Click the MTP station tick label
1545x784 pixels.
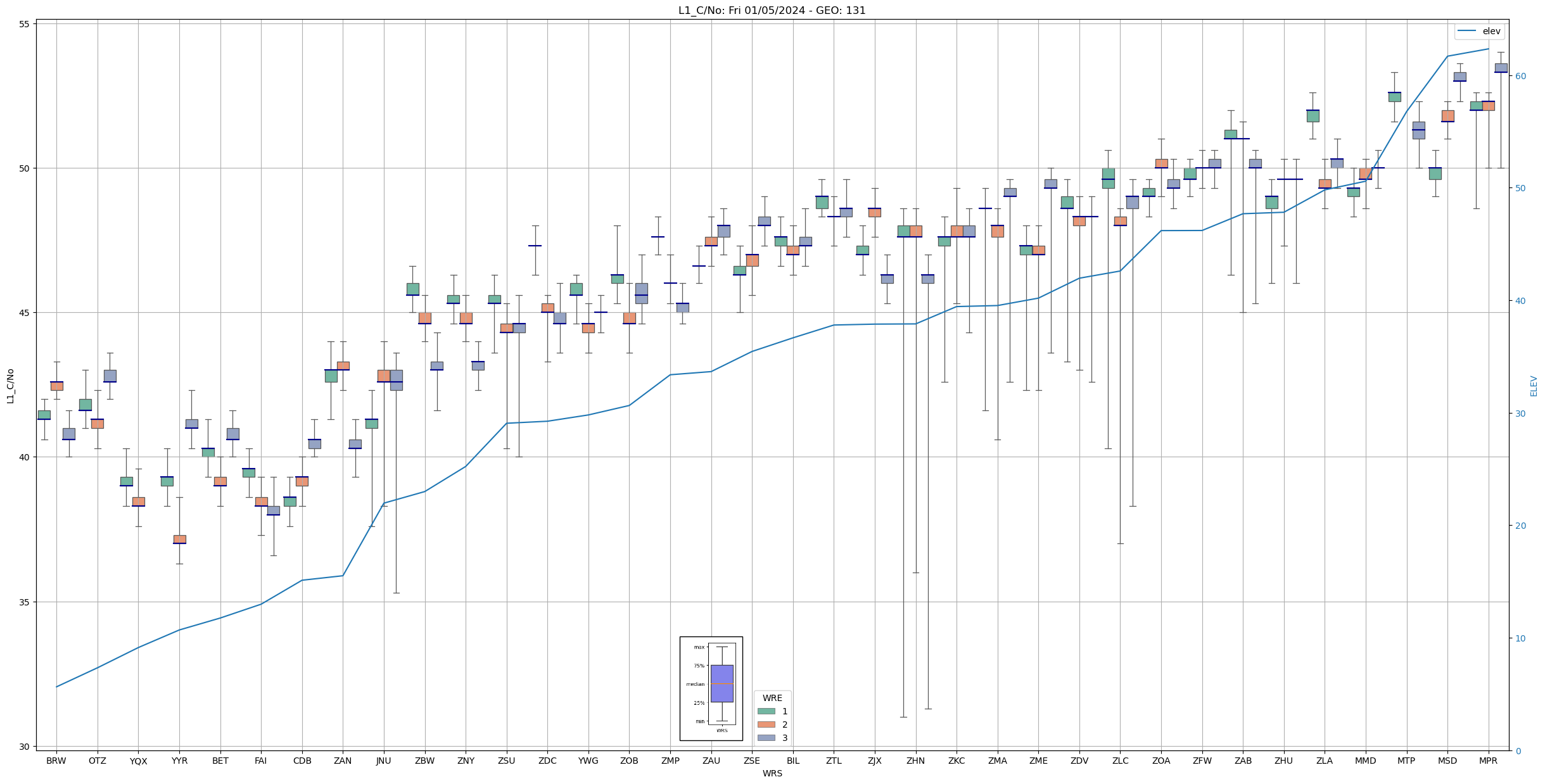click(x=1406, y=761)
